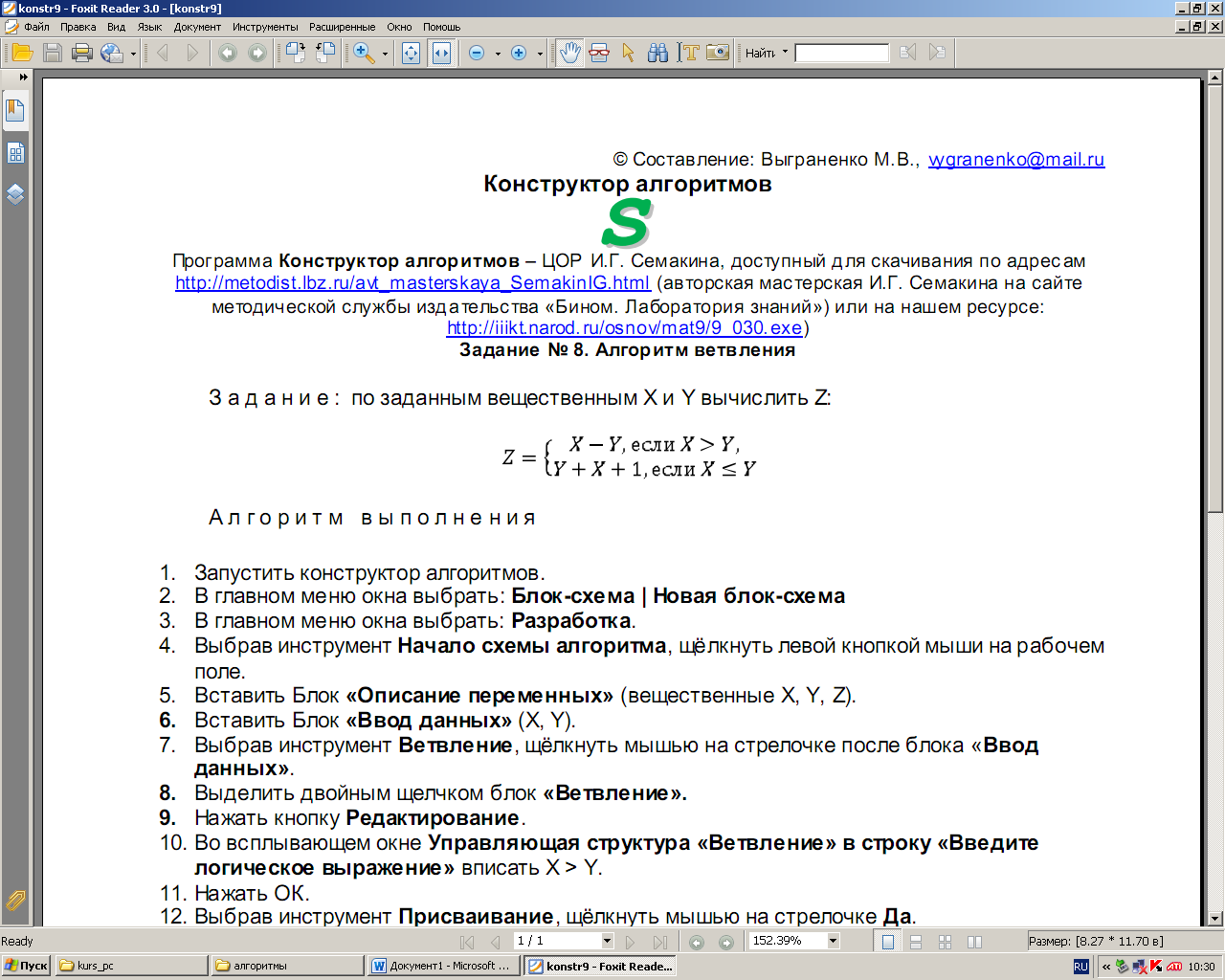Click Find Previous icon after search field
1225x980 pixels.
coord(907,53)
